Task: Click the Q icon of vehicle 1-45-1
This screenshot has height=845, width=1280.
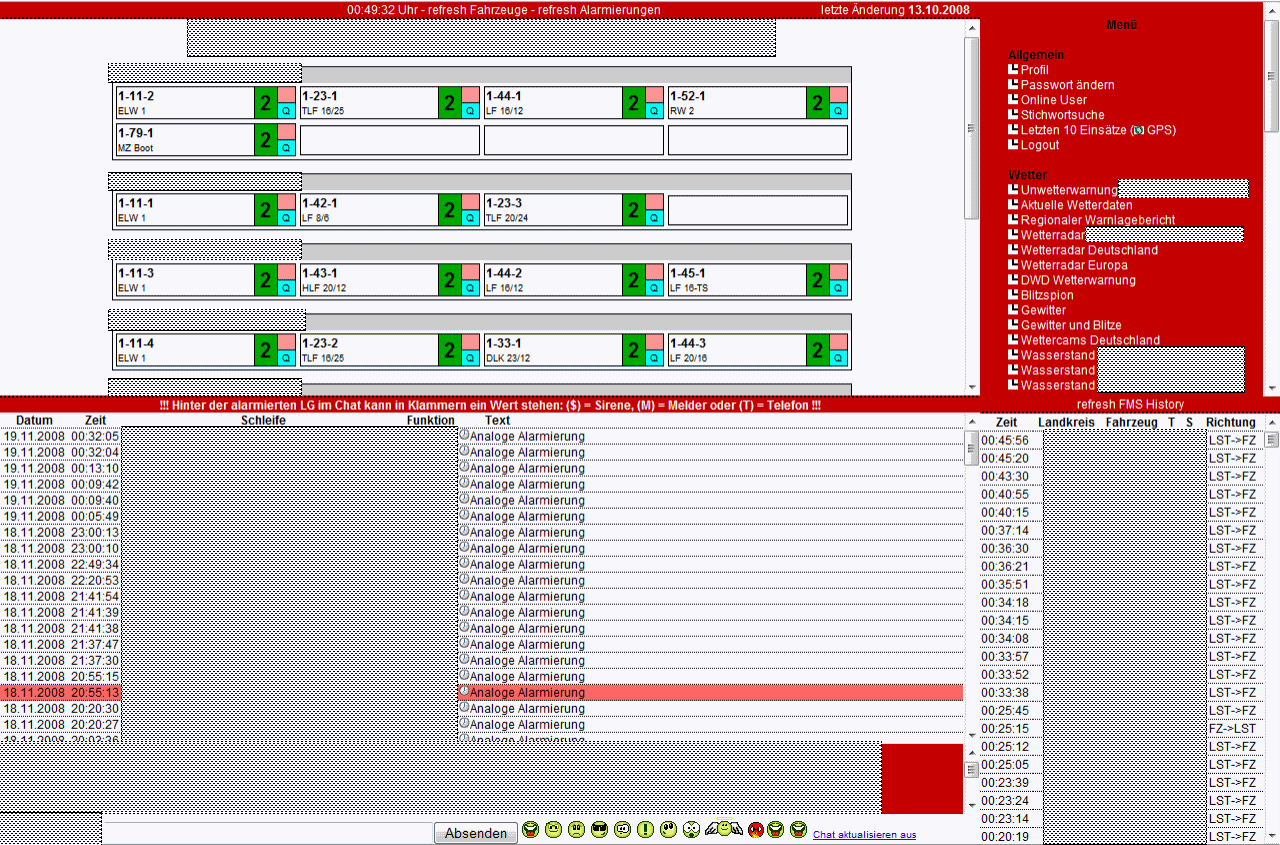Action: tap(839, 288)
